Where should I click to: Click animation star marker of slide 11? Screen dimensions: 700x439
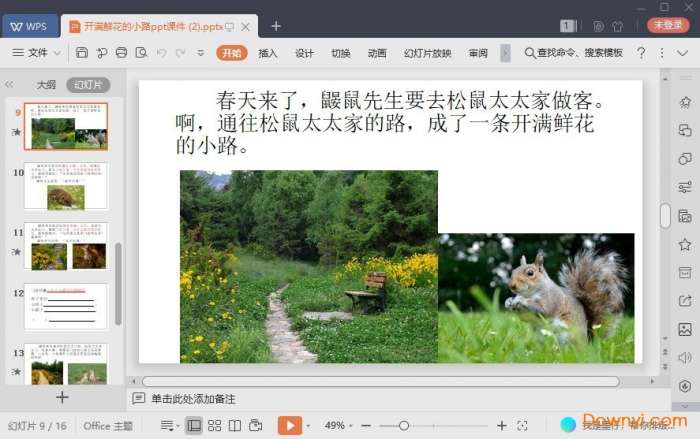click(16, 252)
